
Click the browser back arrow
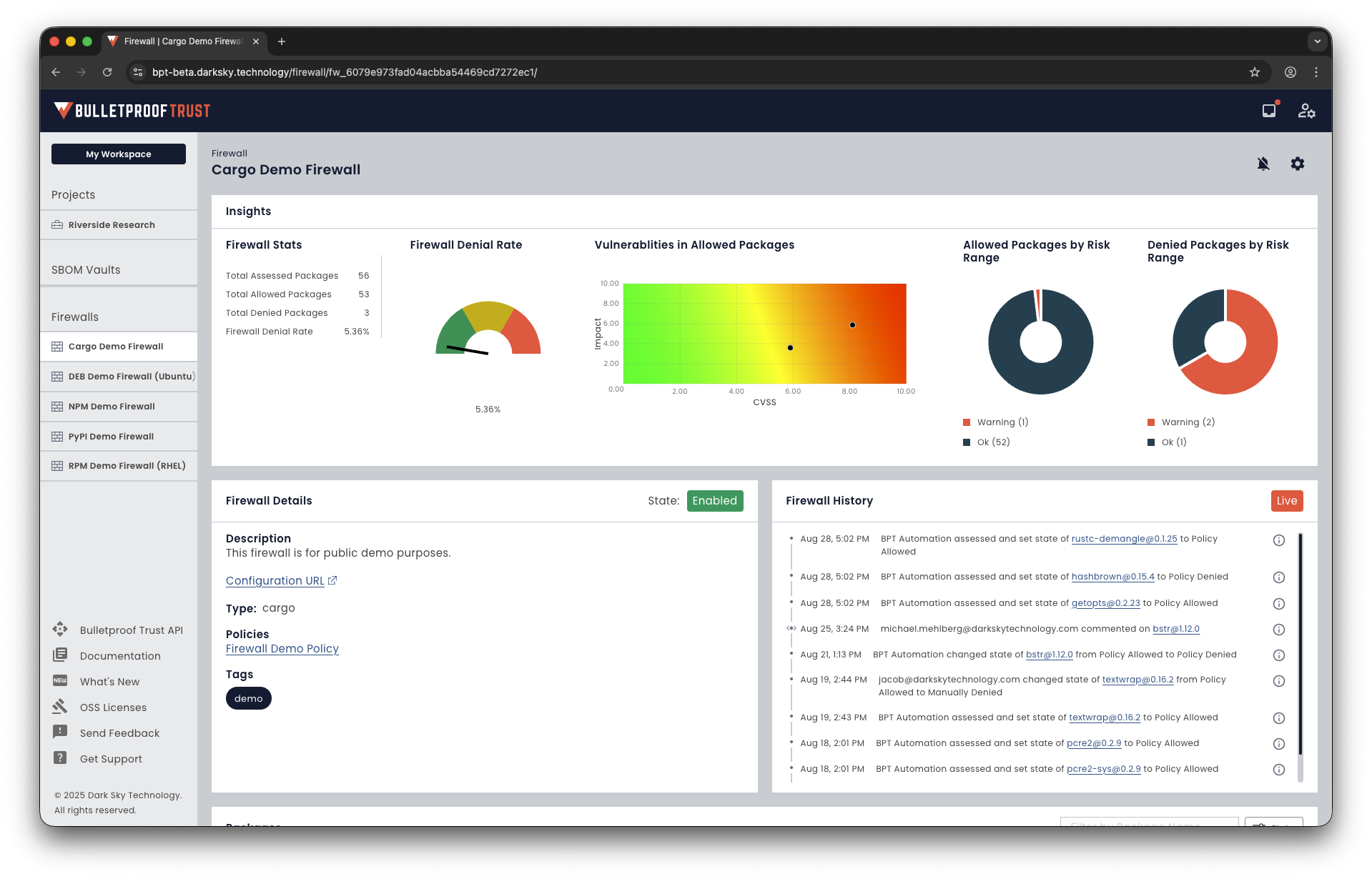click(56, 72)
